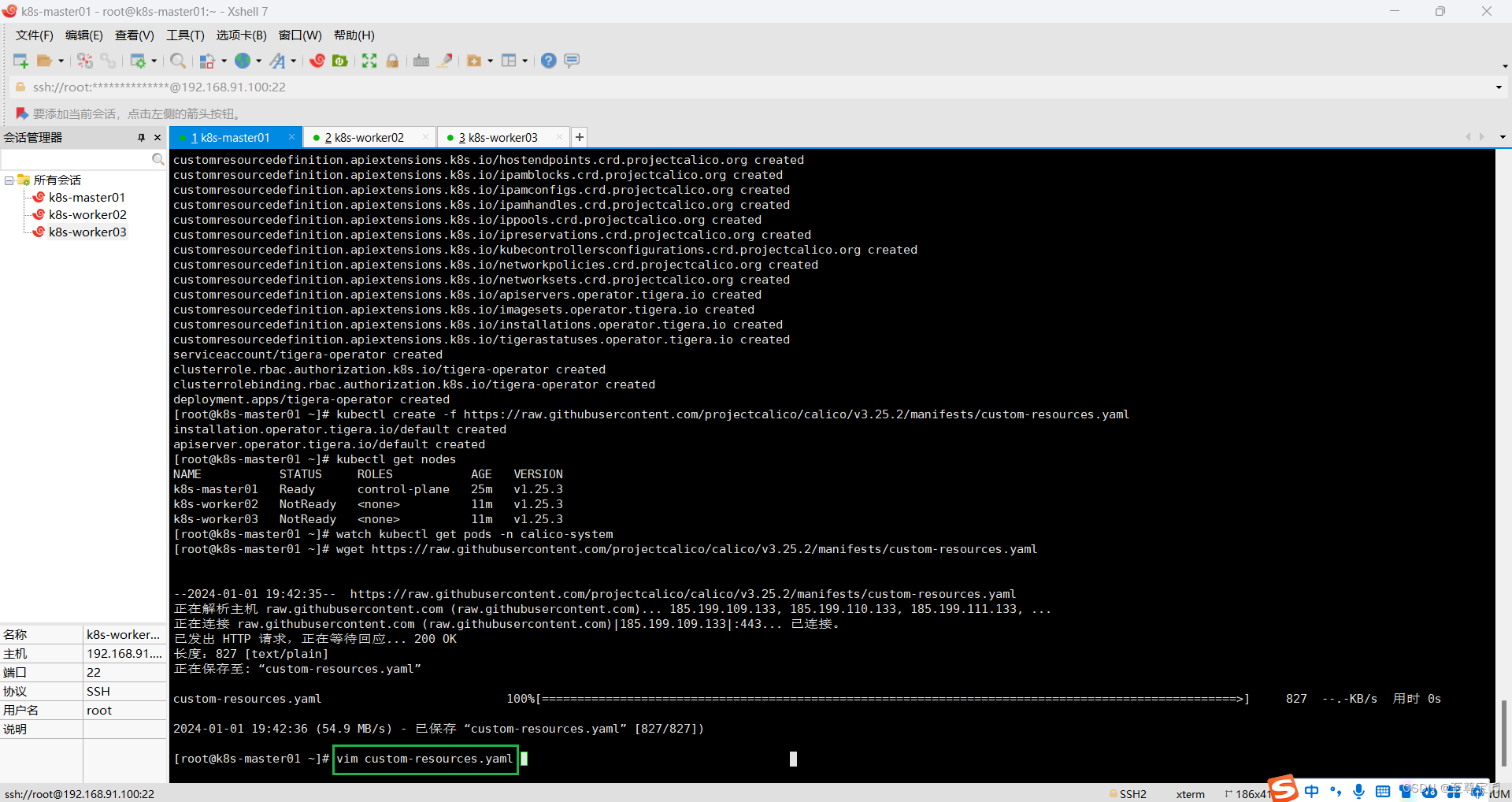Click the Sogou microphone voice input icon
The height and width of the screenshot is (802, 1512).
coord(1358,791)
